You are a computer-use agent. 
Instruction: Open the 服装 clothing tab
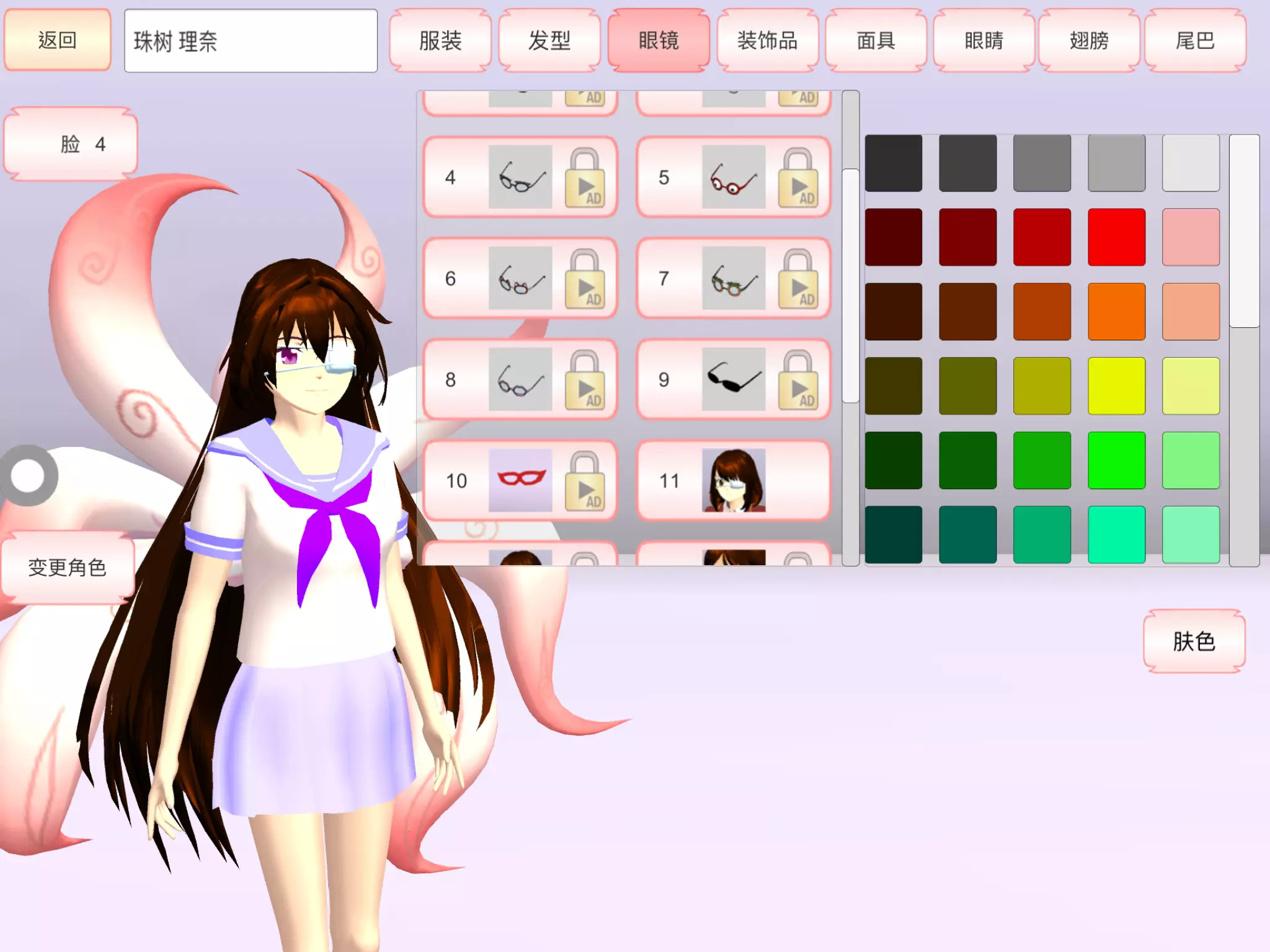point(440,41)
